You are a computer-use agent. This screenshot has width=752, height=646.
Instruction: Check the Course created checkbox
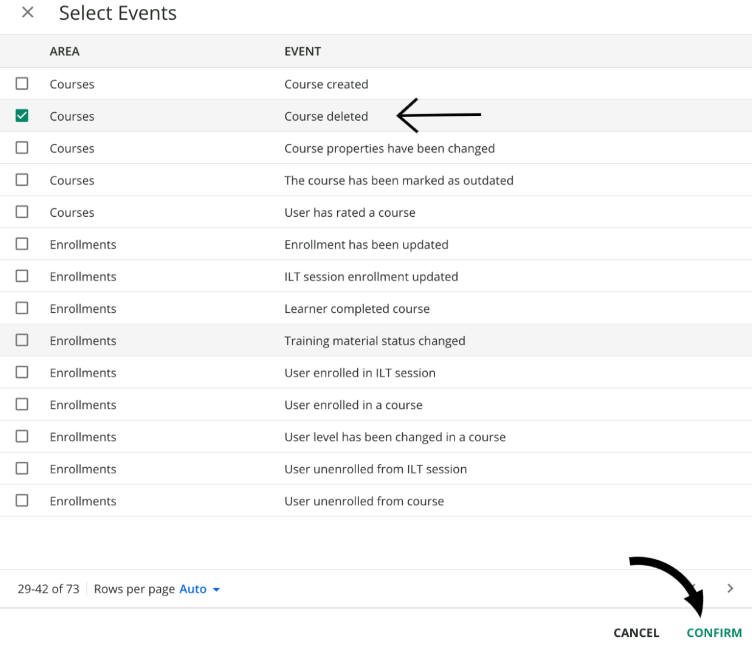pos(22,84)
